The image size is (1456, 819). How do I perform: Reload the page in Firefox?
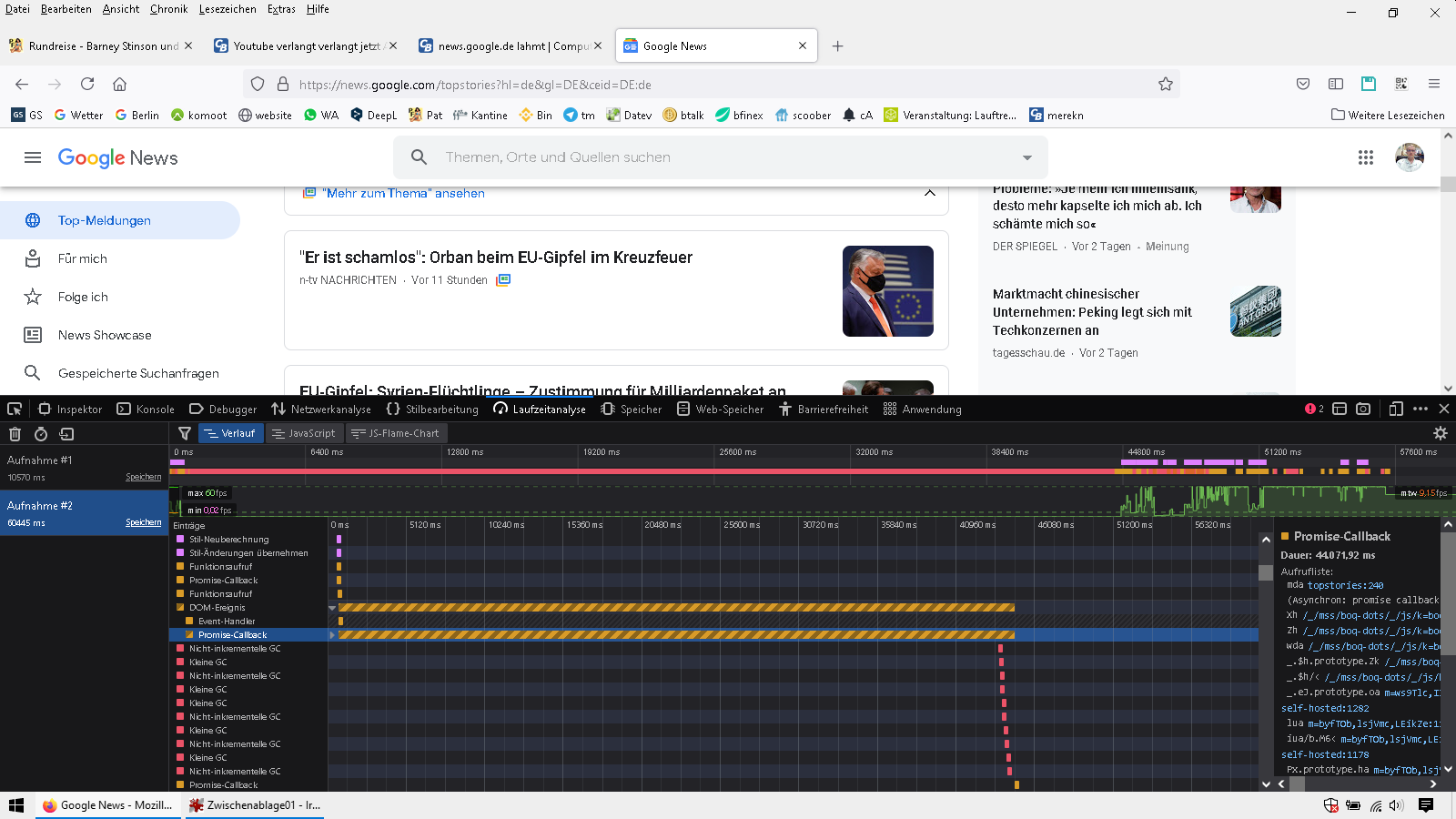point(87,84)
